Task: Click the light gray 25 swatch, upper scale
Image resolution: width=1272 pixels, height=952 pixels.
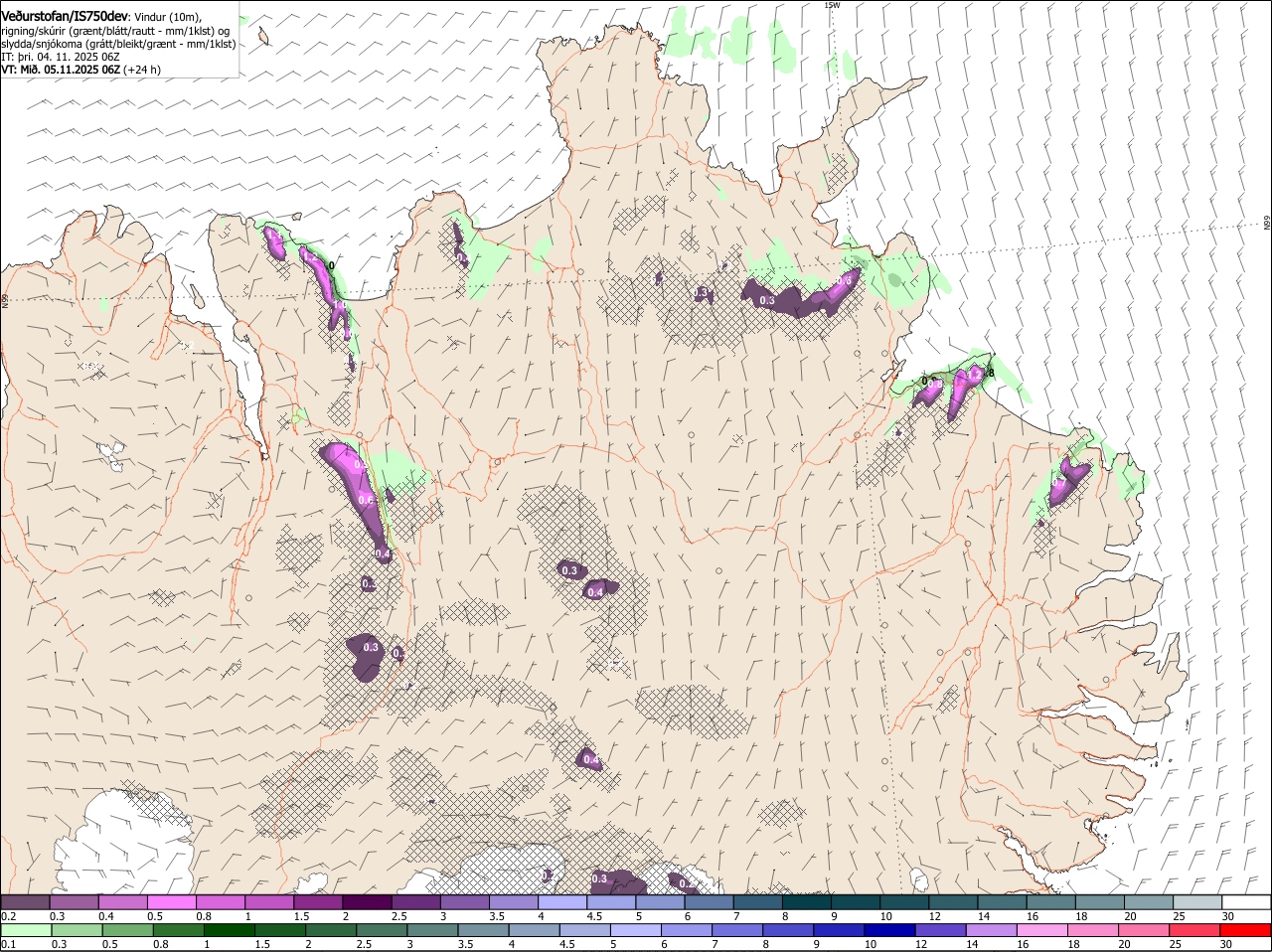Action: pos(1198,902)
